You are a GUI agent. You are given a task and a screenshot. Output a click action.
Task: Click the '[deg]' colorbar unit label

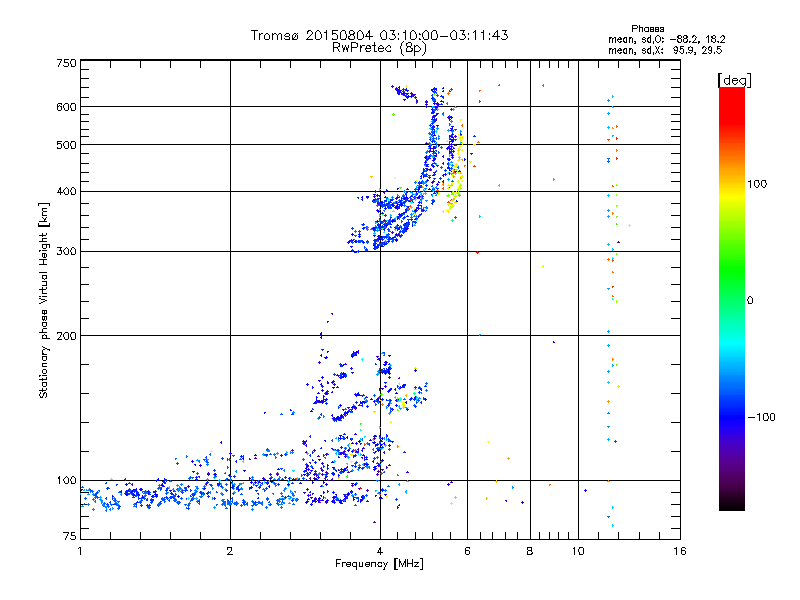click(734, 80)
